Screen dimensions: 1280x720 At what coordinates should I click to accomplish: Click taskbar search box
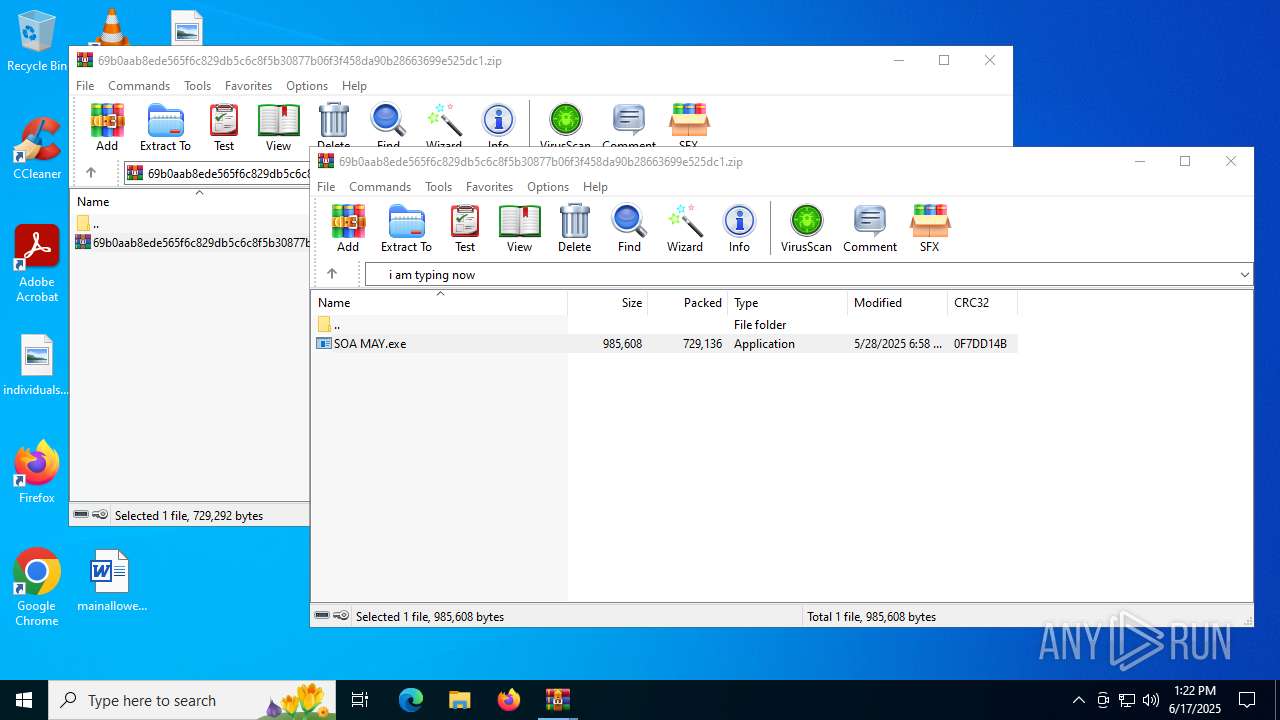click(193, 700)
